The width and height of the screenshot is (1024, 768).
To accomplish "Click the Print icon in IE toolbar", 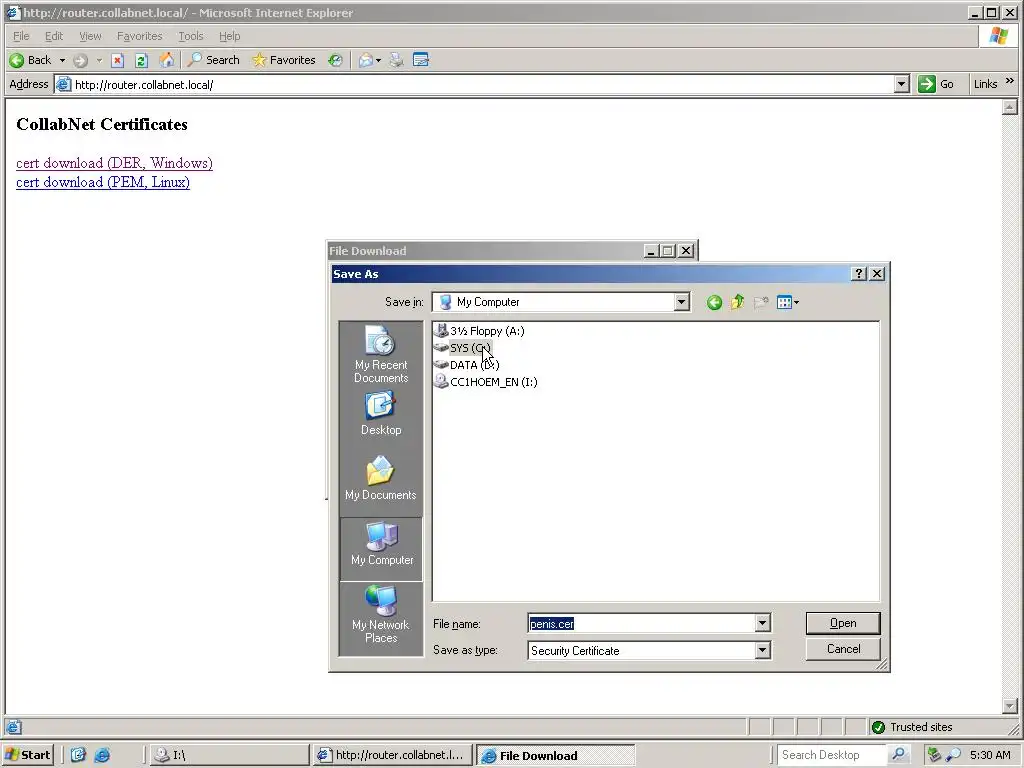I will tap(396, 60).
